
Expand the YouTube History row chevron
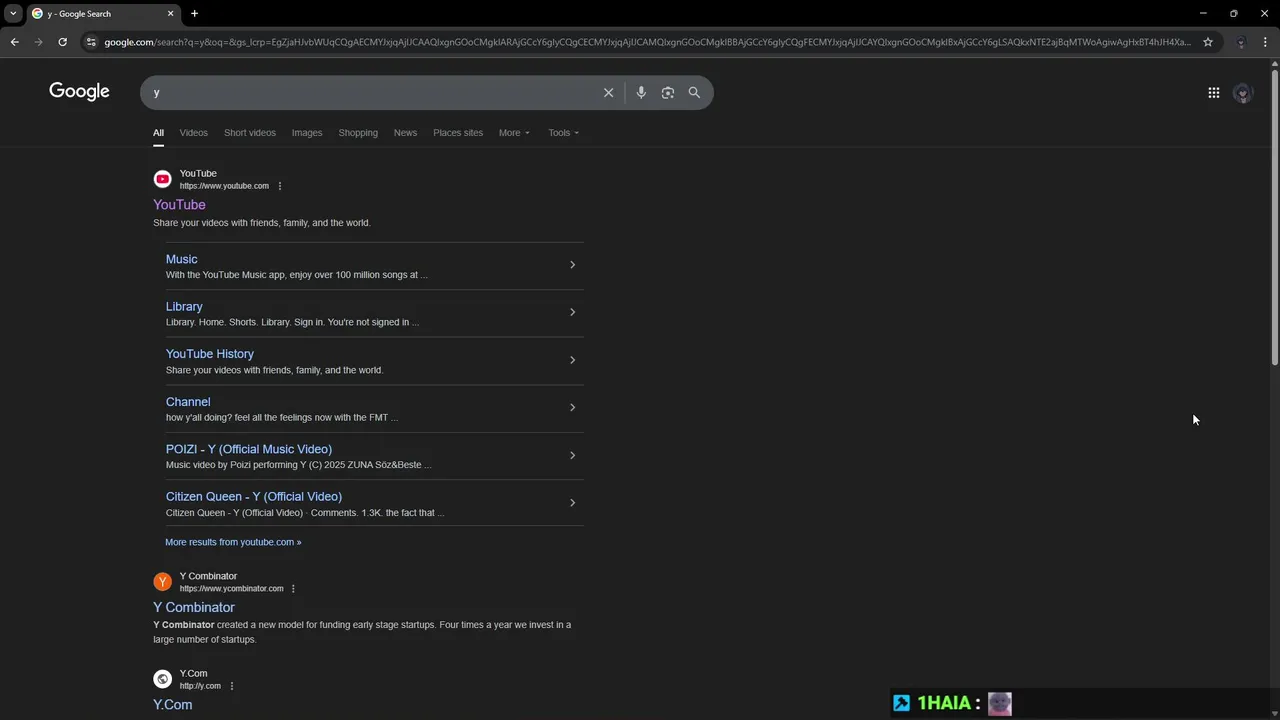(x=572, y=360)
